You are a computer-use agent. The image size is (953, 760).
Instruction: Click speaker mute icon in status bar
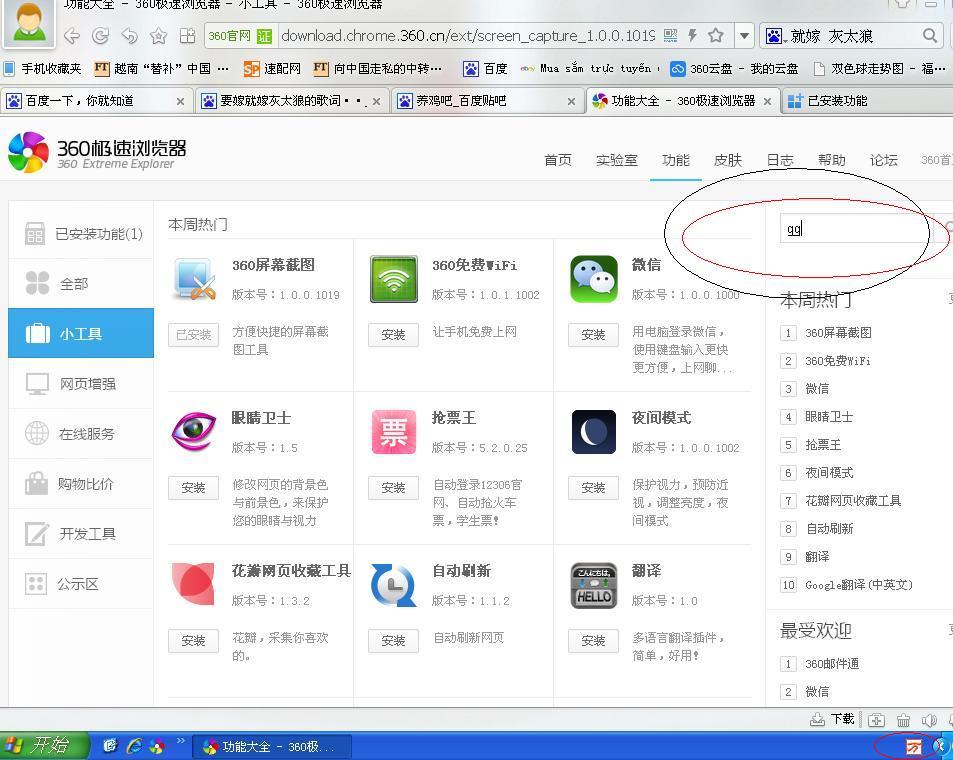[929, 720]
